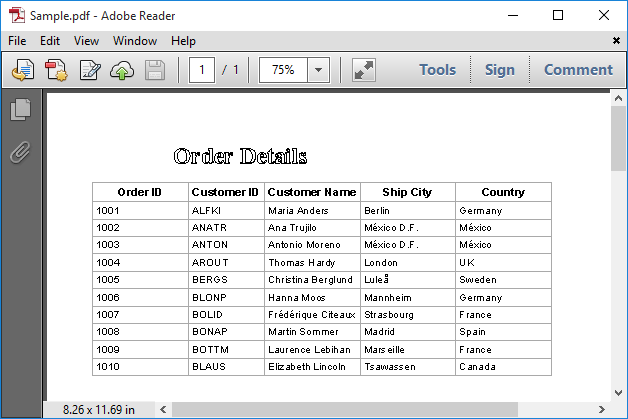Viewport: 628px width, 419px height.
Task: Click the Order ID column header
Action: pyautogui.click(x=139, y=192)
